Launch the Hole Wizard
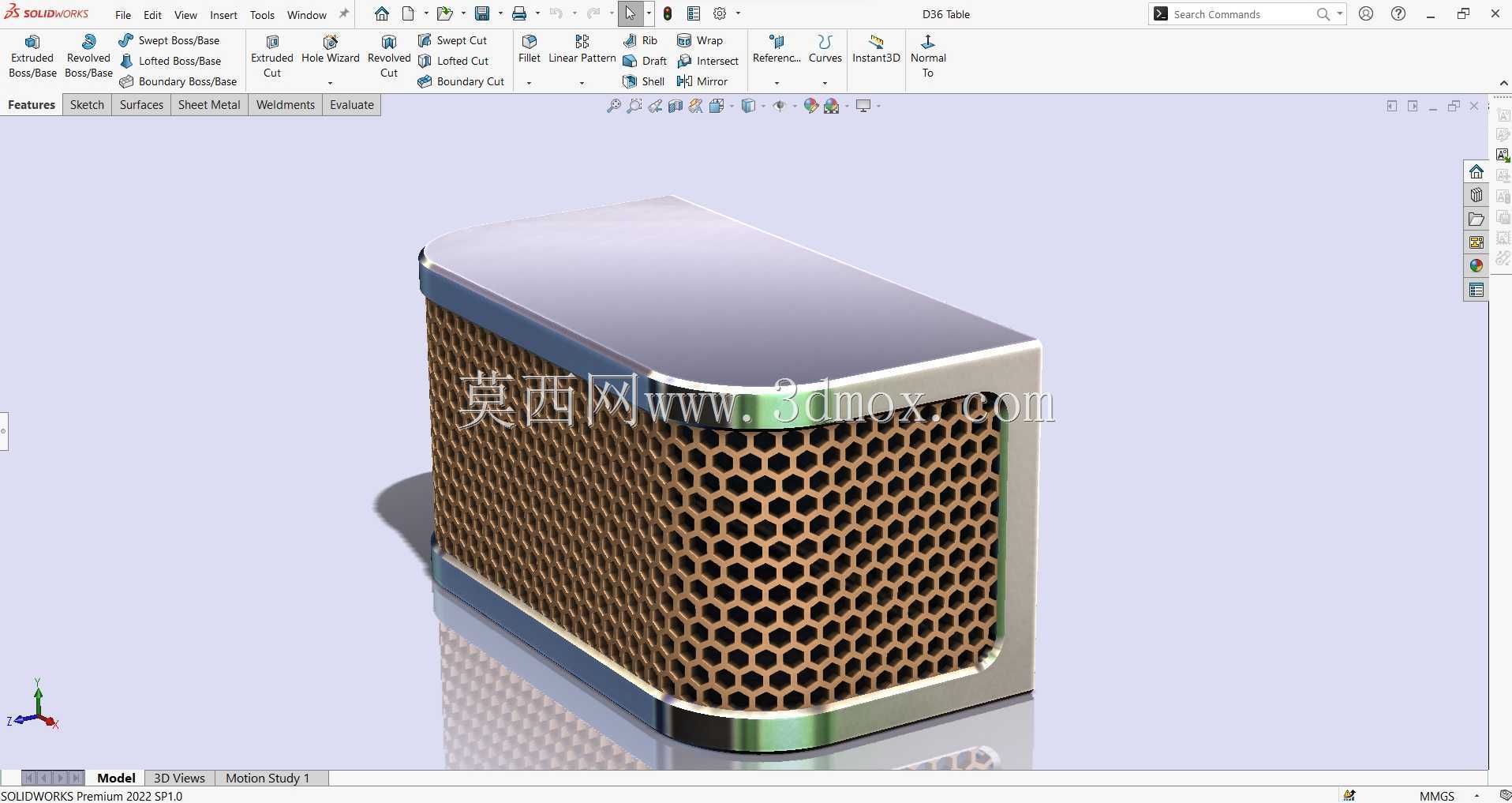Viewport: 1512px width, 803px height. [x=331, y=50]
